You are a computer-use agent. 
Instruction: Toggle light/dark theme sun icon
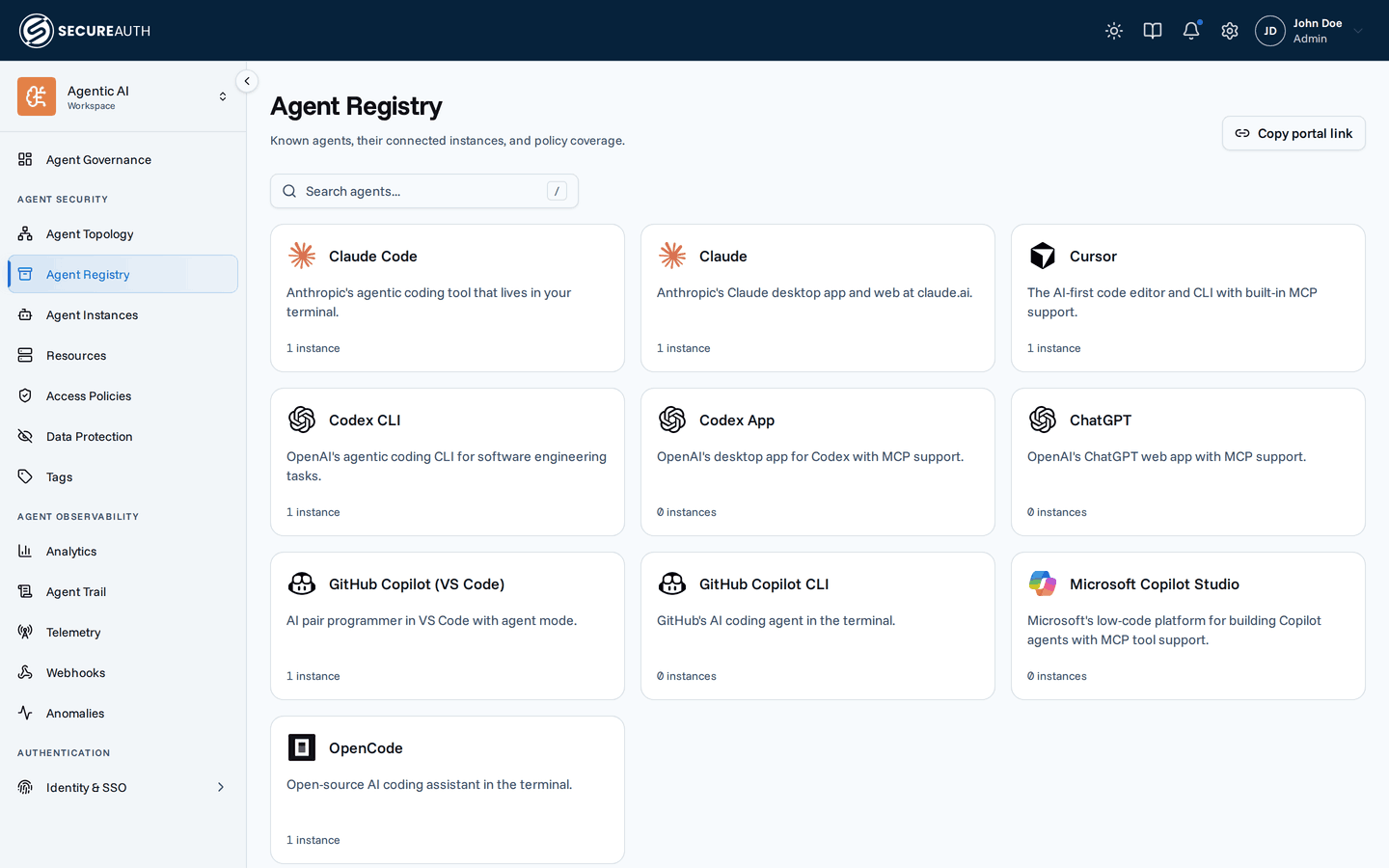click(1114, 31)
